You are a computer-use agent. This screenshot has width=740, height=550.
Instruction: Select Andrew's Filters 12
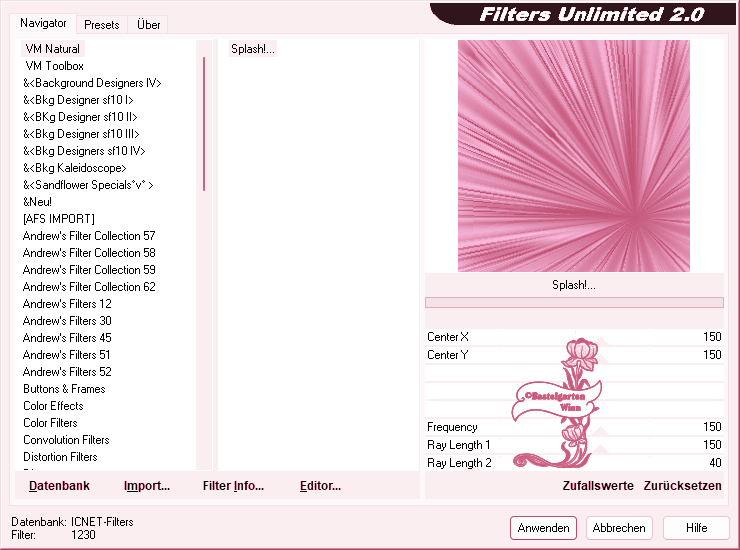pos(67,304)
